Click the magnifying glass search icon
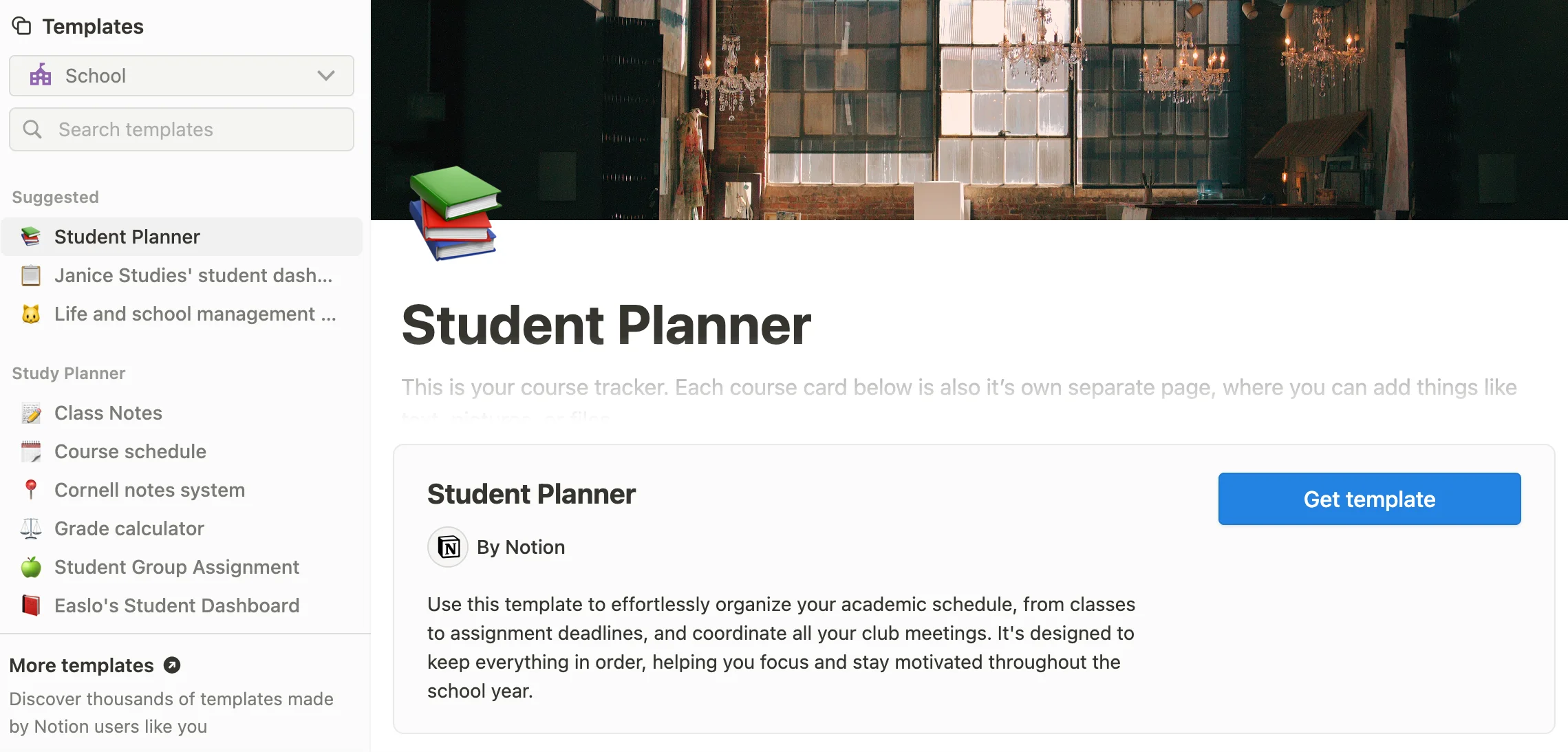 [32, 129]
